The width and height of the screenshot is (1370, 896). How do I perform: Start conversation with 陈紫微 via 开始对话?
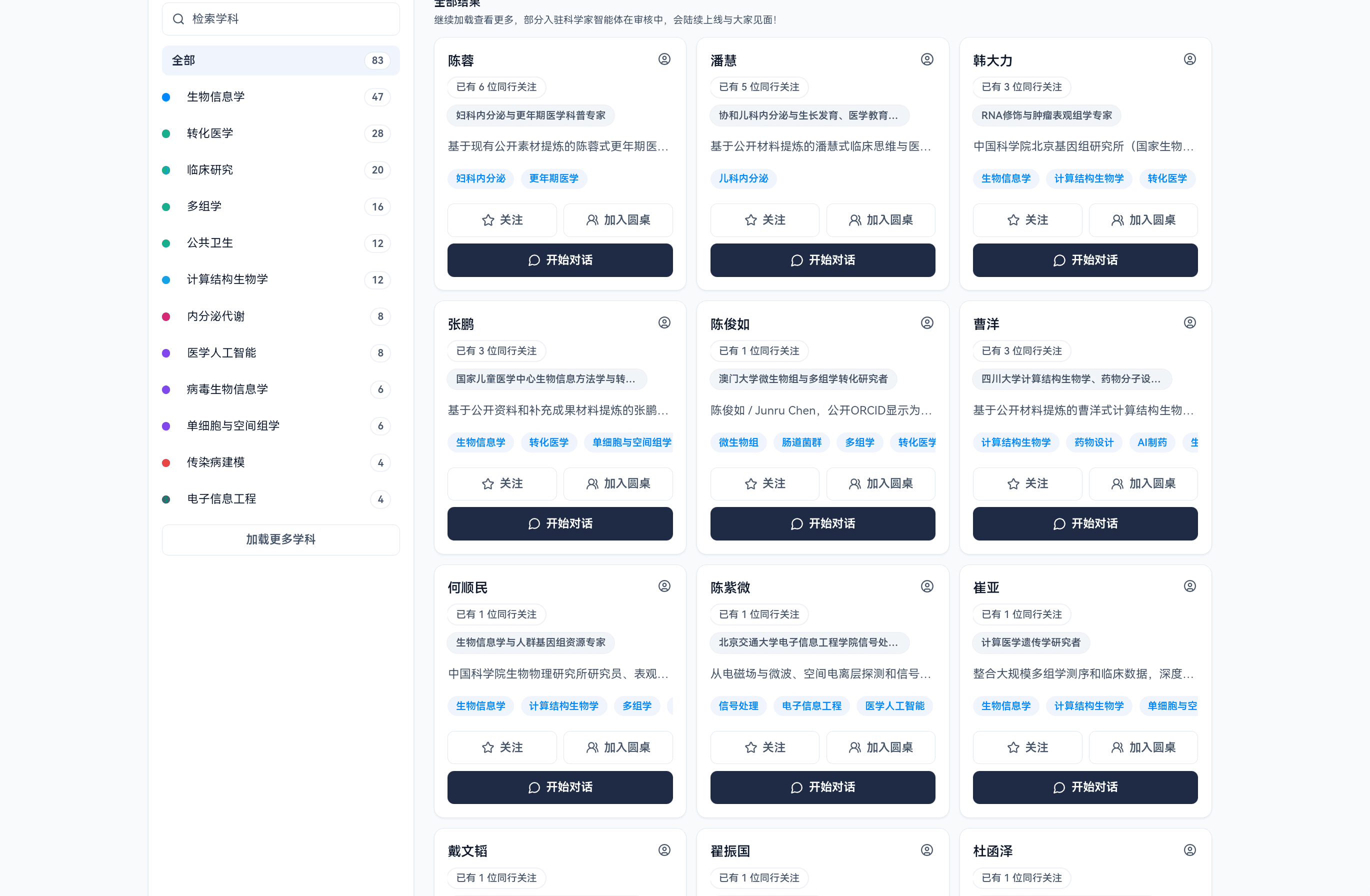point(822,787)
